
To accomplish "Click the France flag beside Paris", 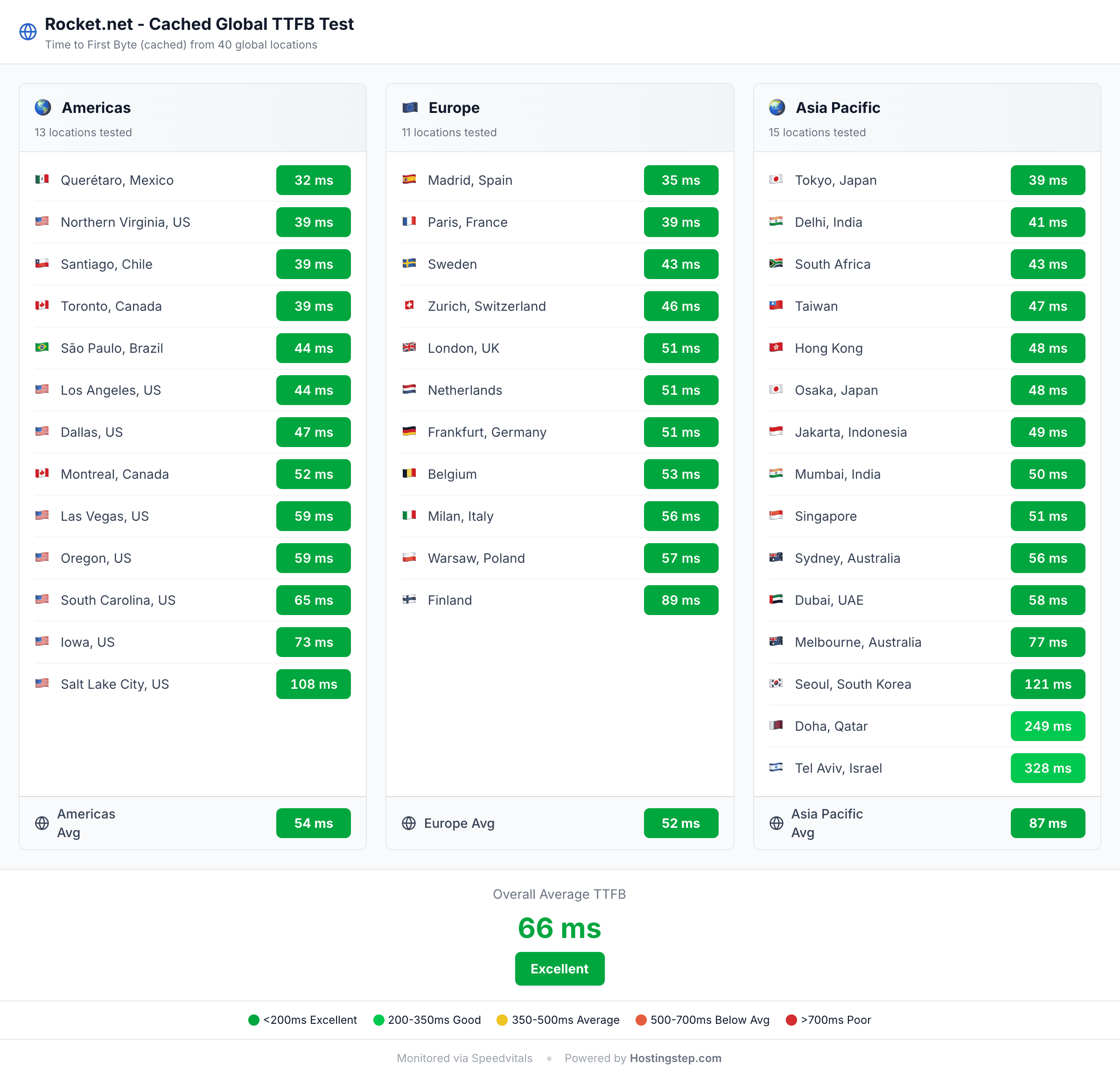I will [x=409, y=221].
